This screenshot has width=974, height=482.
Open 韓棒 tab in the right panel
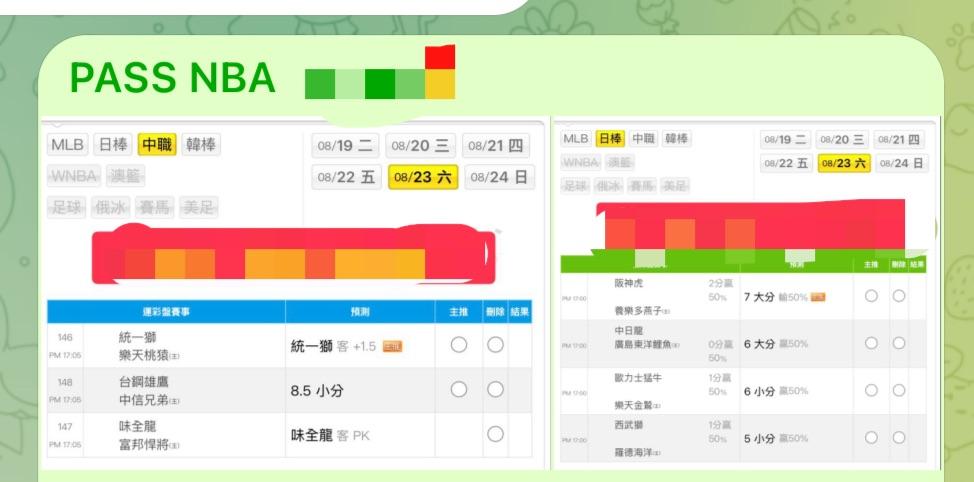676,139
